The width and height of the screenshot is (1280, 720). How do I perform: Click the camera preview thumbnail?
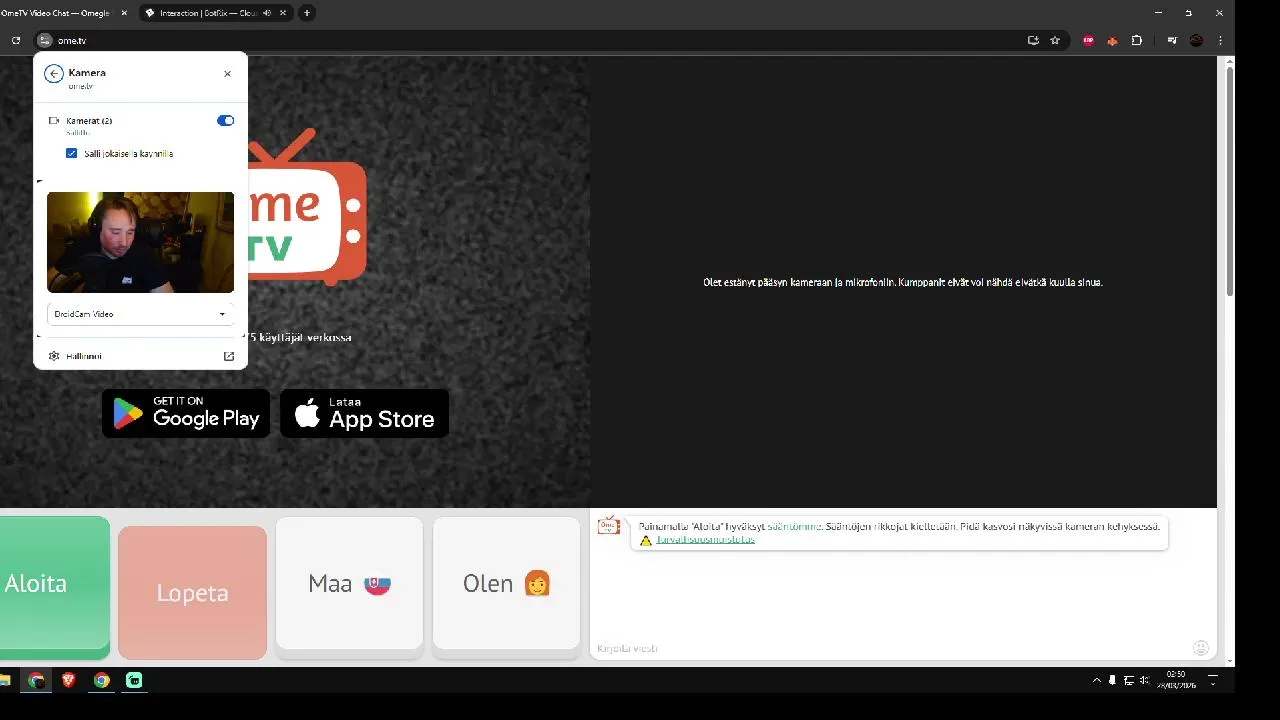[x=140, y=242]
